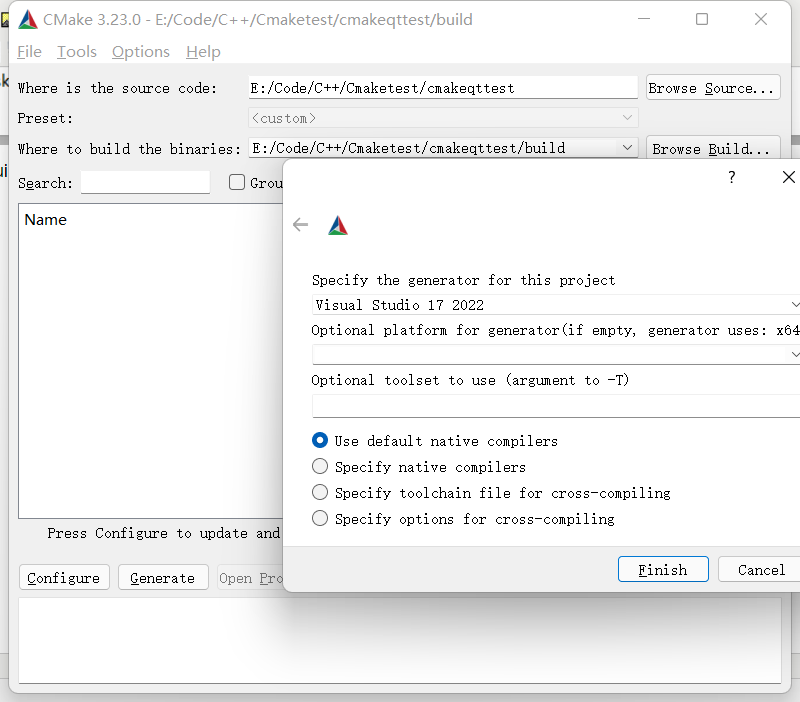Minimize the CMake window
Viewport: 800px width, 702px height.
(x=644, y=19)
